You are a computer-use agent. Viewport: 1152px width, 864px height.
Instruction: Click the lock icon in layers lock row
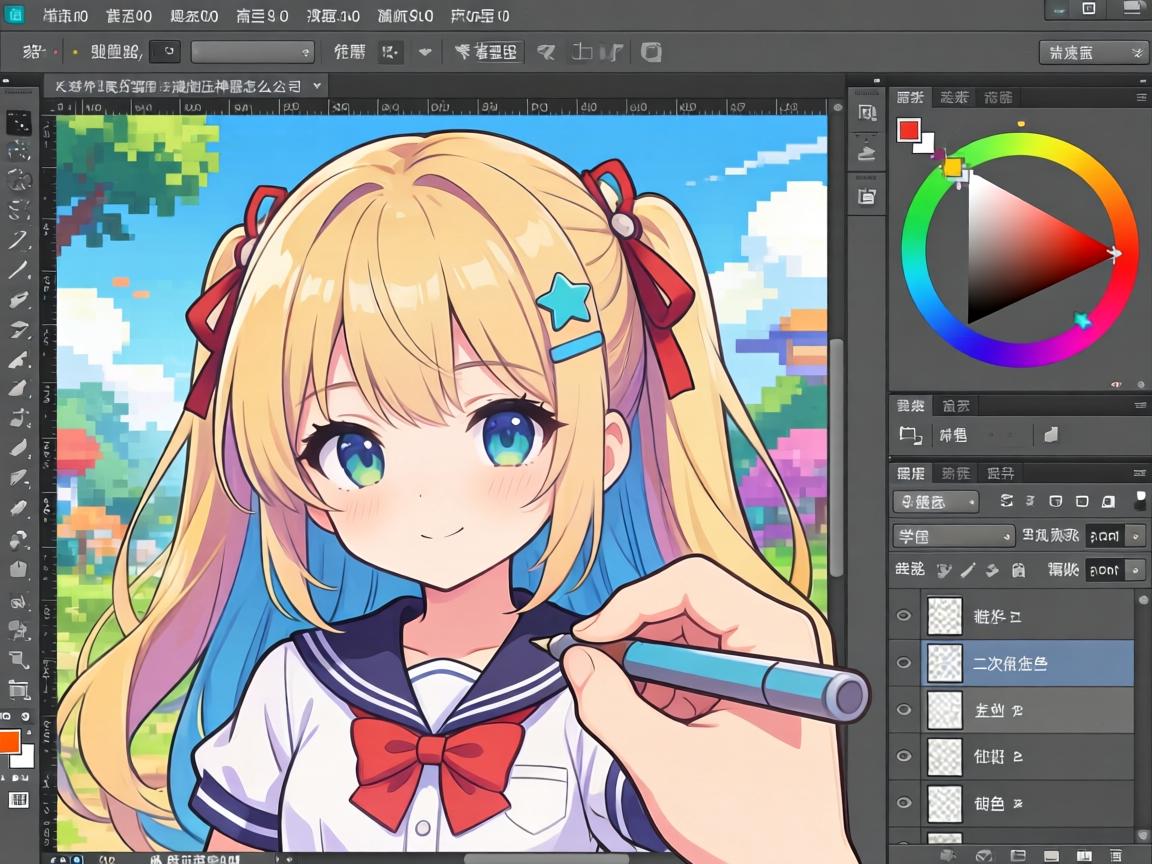coord(1018,571)
